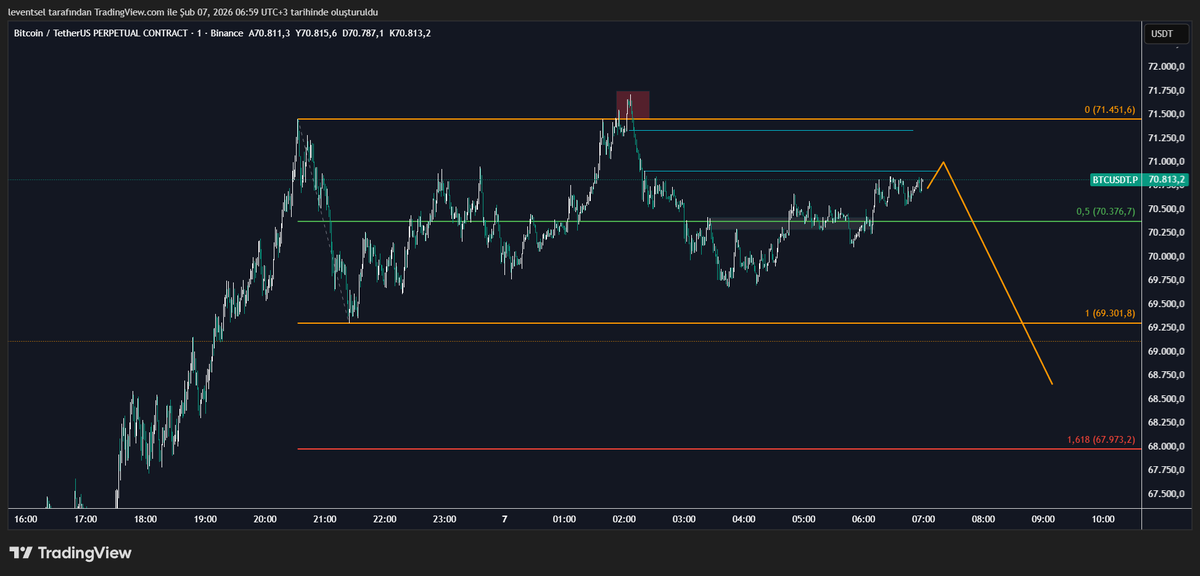Click the 06:00 time axis label

864,519
